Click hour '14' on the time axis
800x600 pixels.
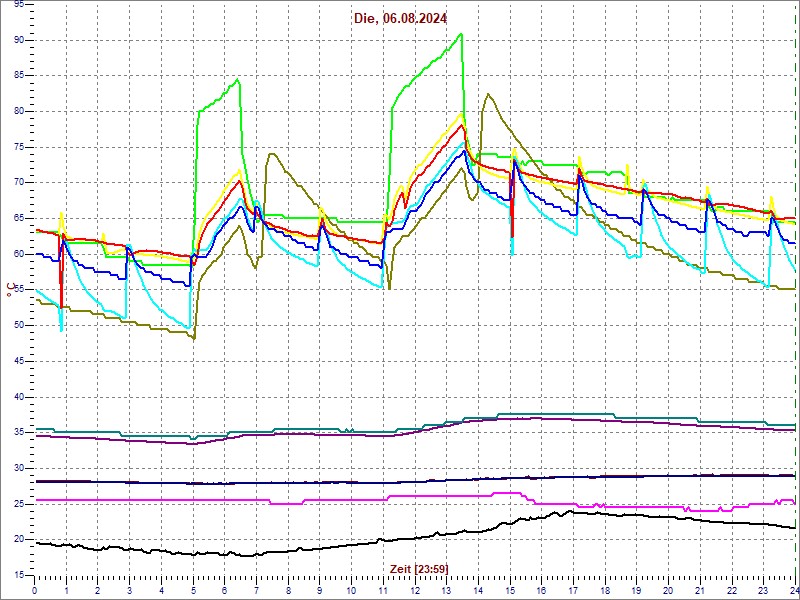click(x=478, y=590)
